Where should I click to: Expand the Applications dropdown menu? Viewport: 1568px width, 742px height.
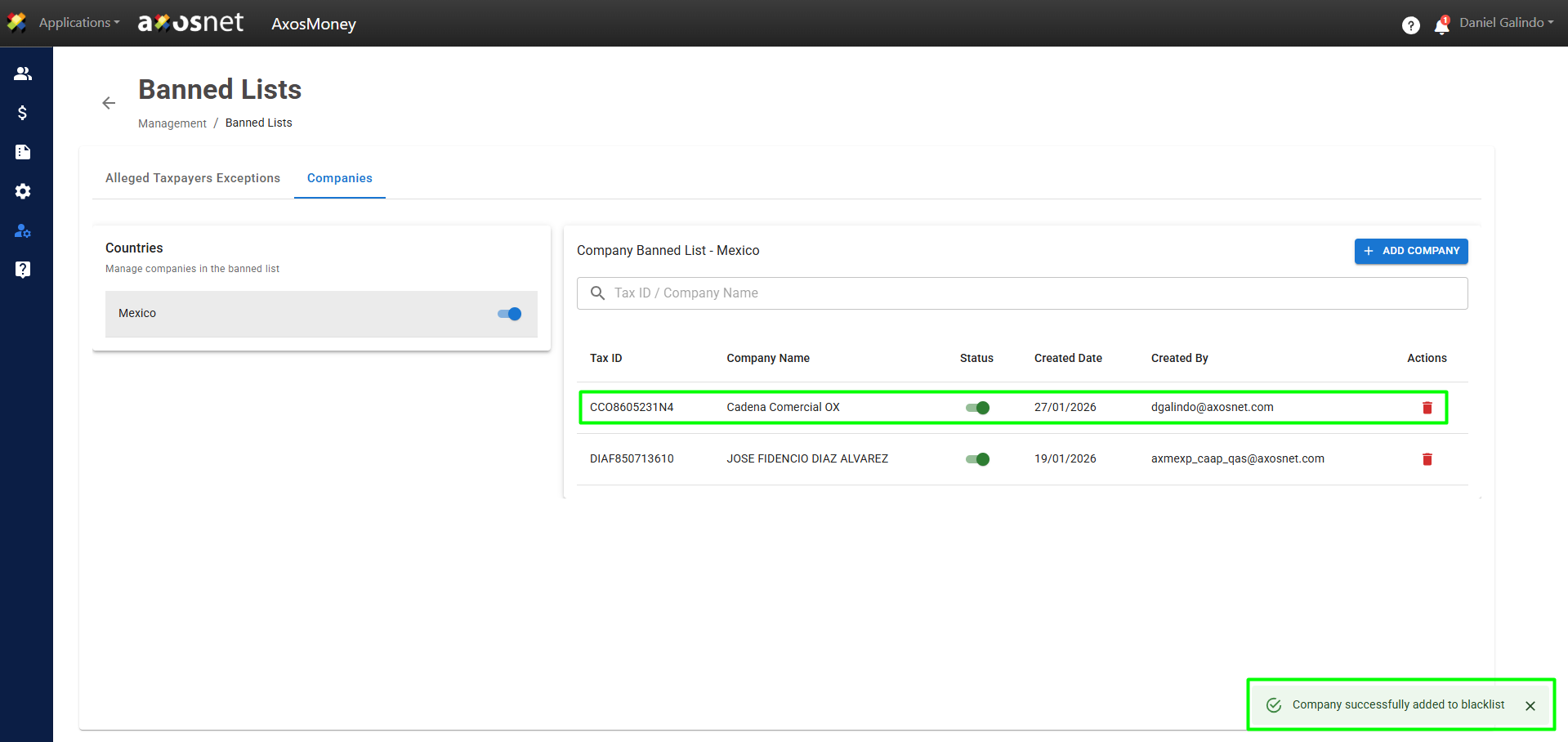pyautogui.click(x=78, y=23)
